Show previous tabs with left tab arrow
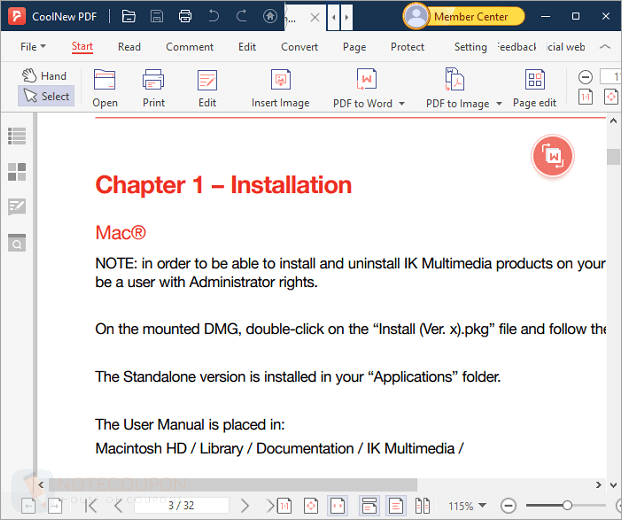The height and width of the screenshot is (520, 622). [x=334, y=17]
